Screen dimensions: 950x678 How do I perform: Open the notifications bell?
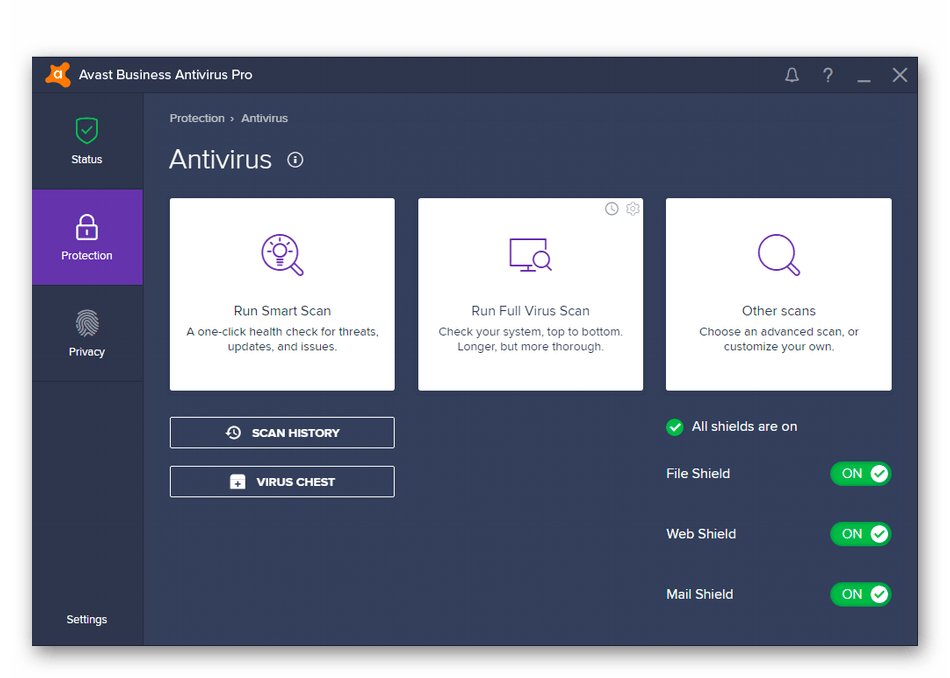click(792, 75)
